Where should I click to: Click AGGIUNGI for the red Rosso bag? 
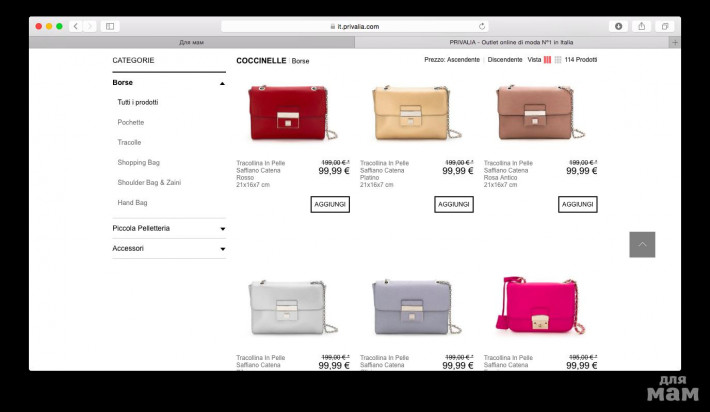(330, 204)
